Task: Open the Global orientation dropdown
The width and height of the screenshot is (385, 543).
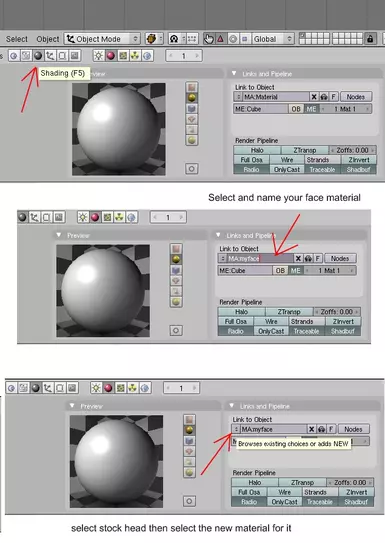Action: pos(273,39)
